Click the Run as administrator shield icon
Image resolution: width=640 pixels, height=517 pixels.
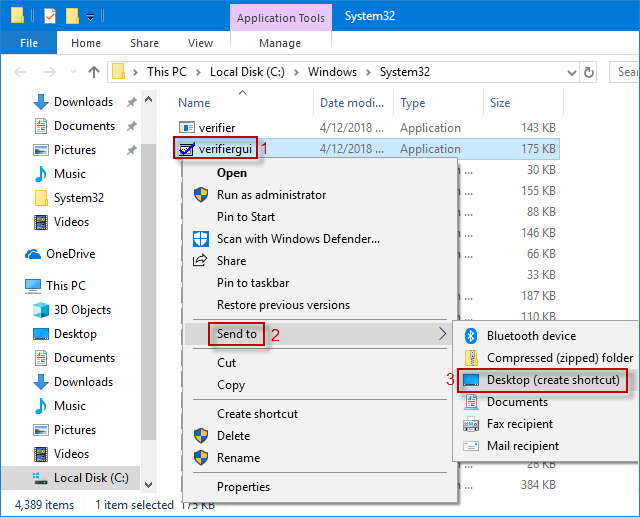pyautogui.click(x=200, y=195)
